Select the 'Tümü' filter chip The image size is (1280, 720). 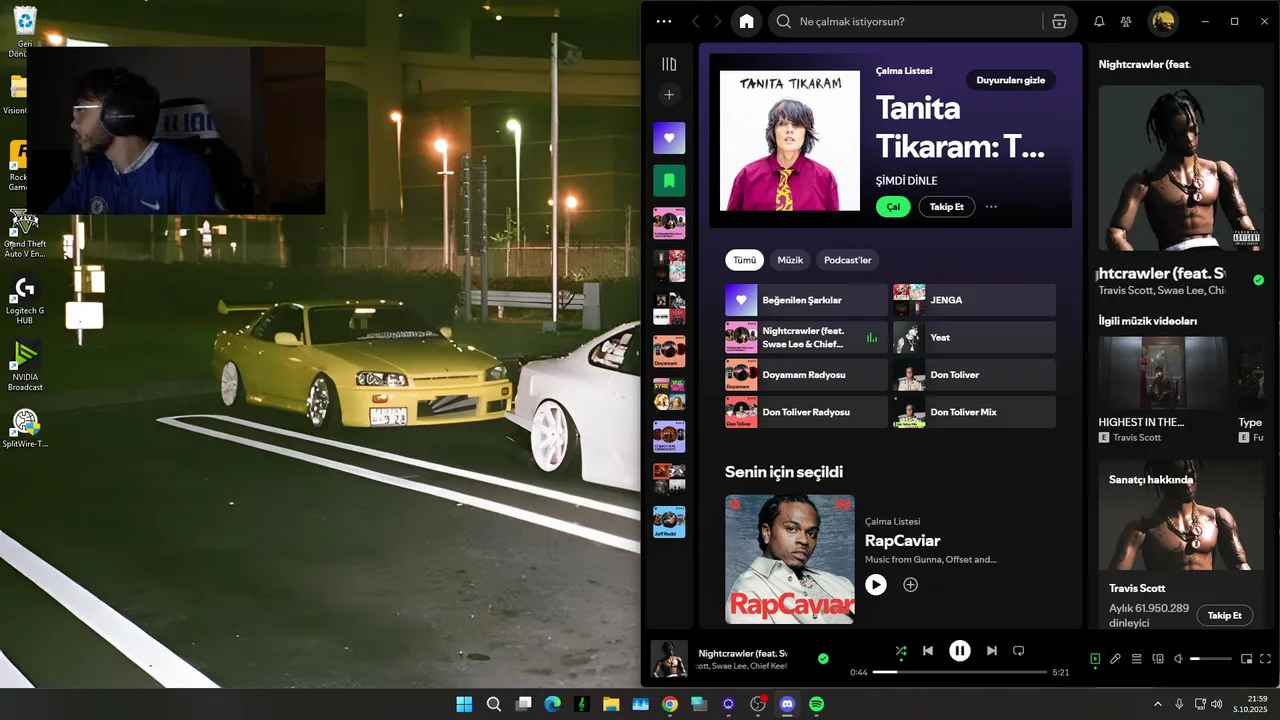[744, 260]
